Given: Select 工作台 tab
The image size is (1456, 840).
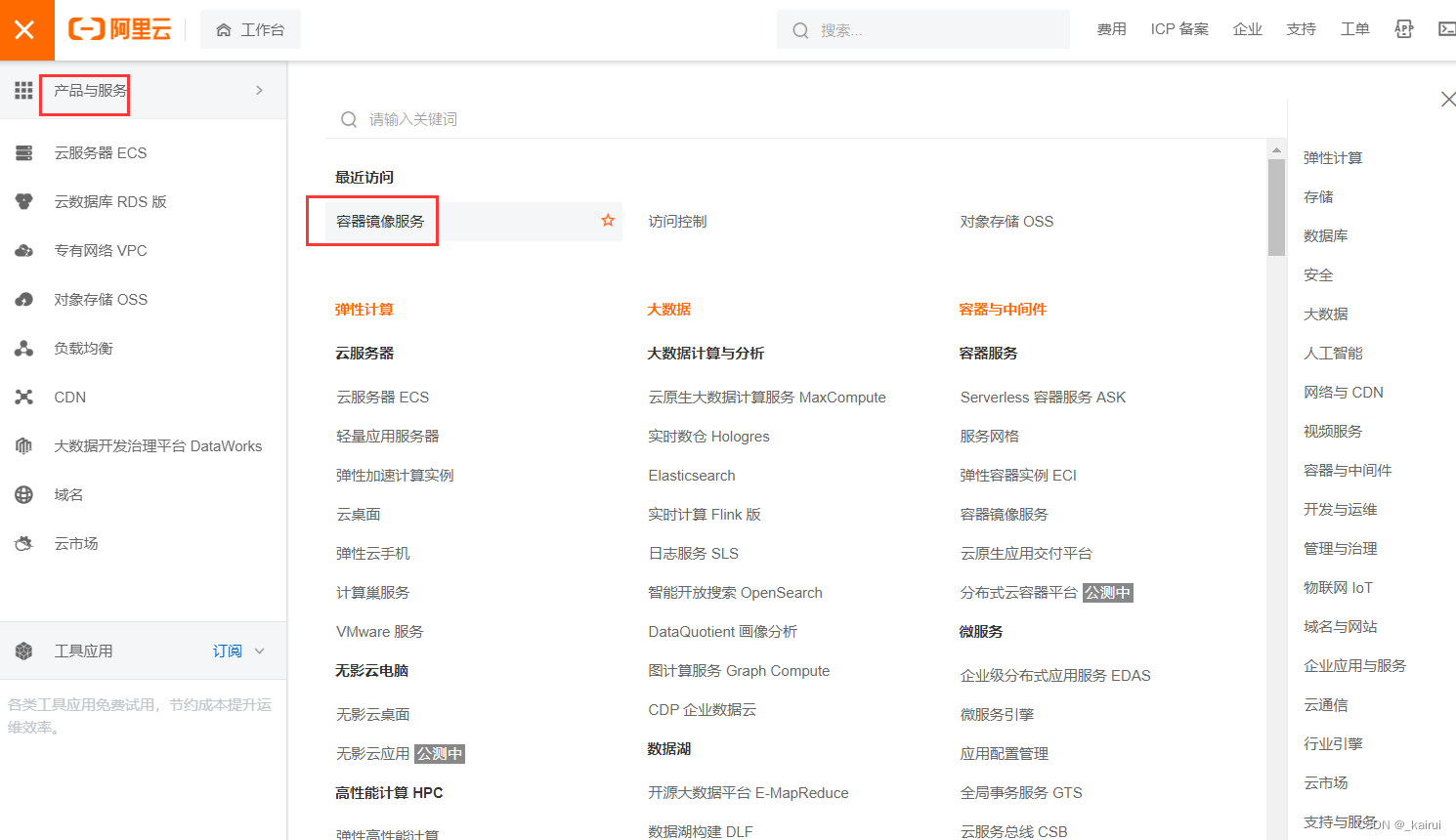Looking at the screenshot, I should pyautogui.click(x=250, y=30).
